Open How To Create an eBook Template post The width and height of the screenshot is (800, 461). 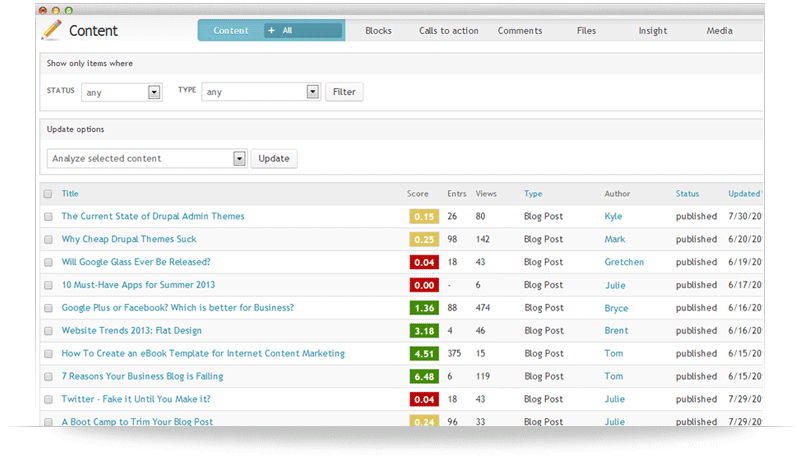203,353
